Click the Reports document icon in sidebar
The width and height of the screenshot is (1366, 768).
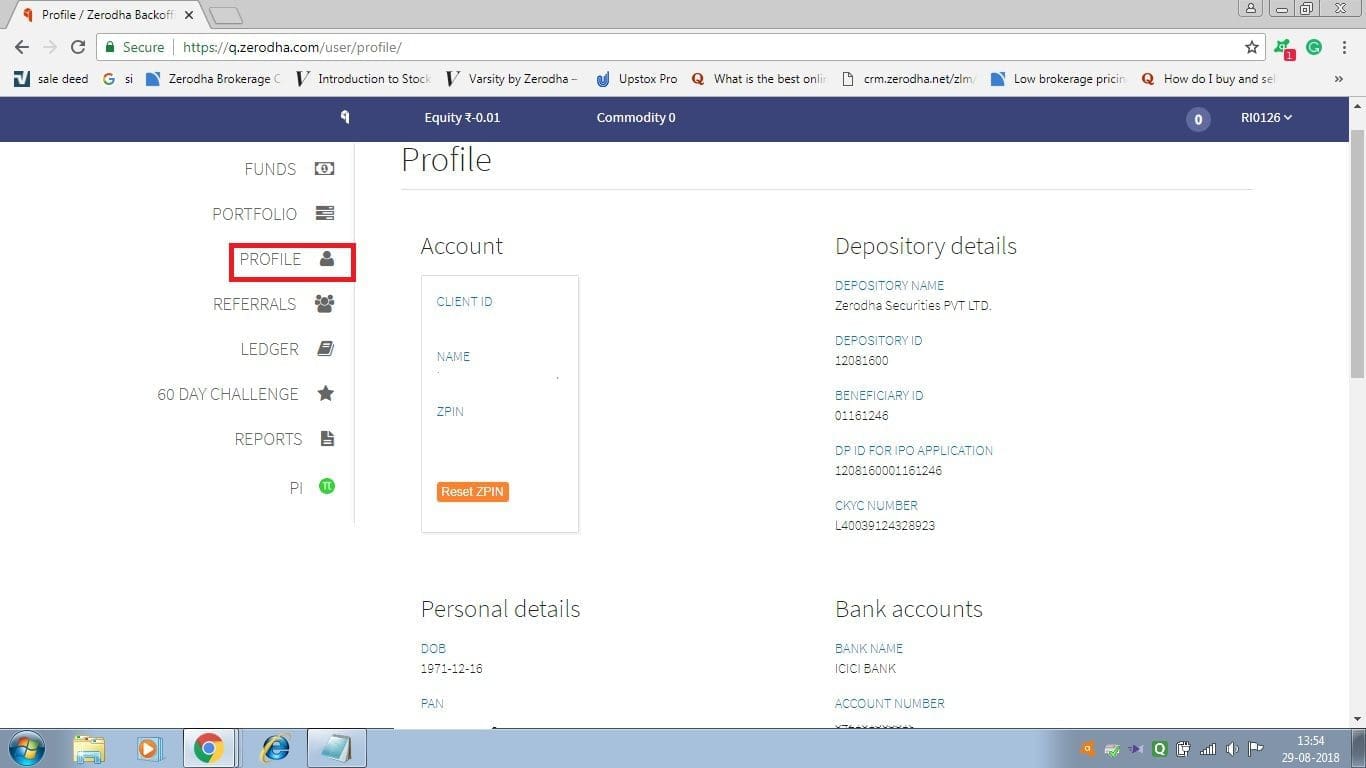tap(326, 438)
